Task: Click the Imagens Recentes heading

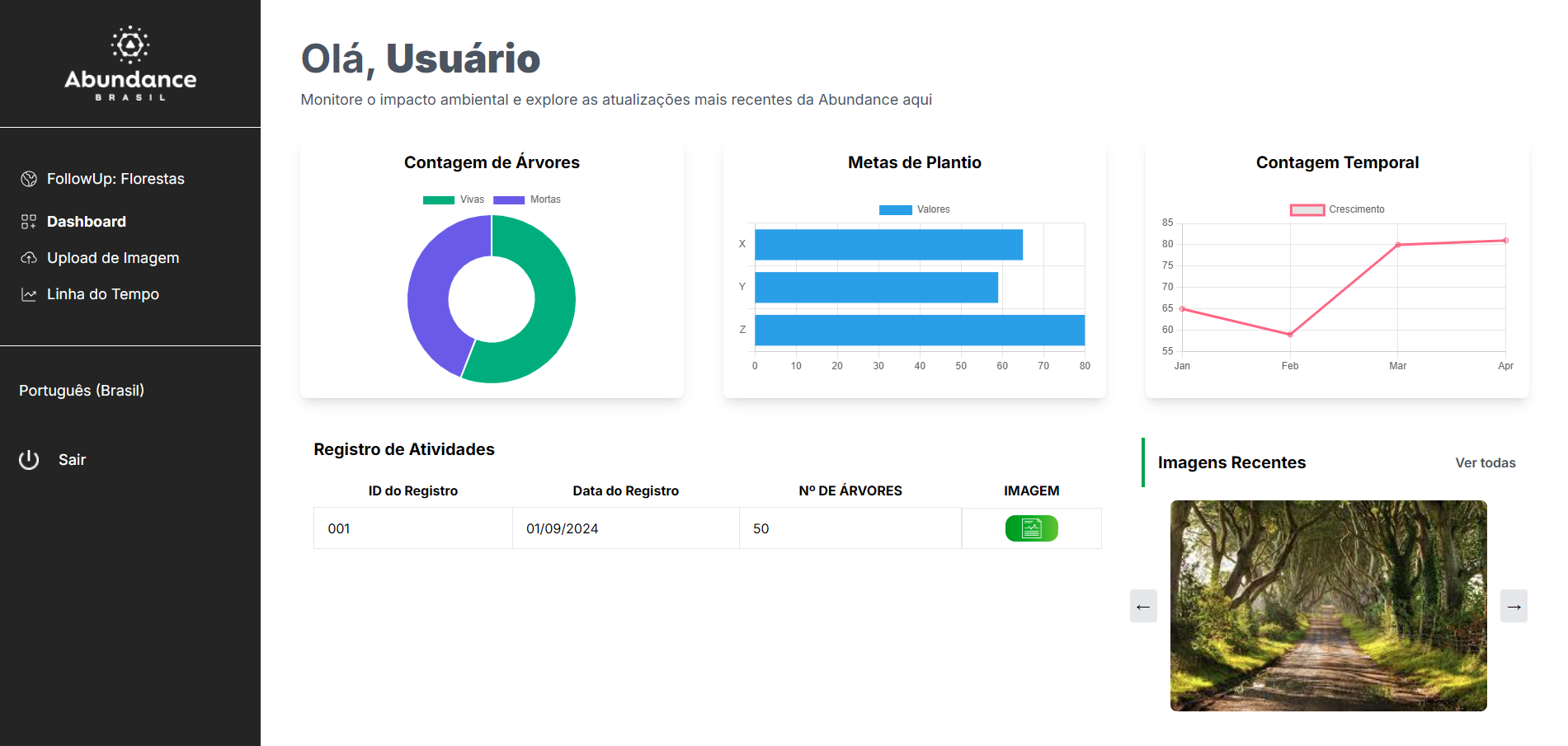Action: 1231,462
